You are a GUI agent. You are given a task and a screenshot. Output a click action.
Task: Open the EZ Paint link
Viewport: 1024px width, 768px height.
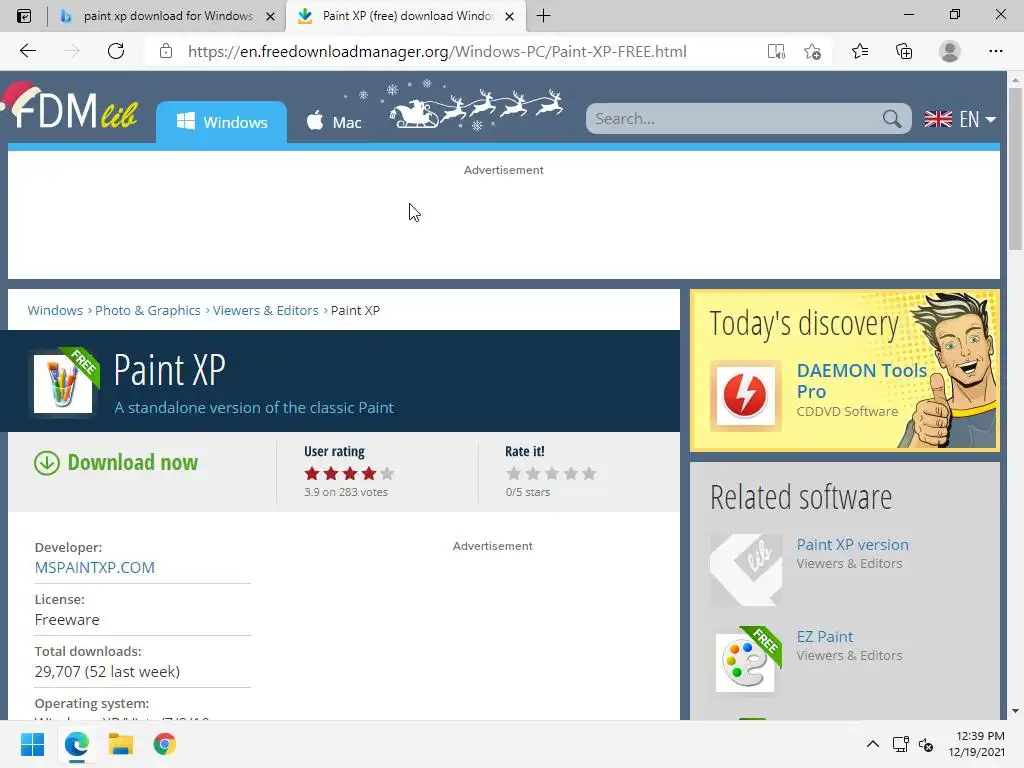824,637
